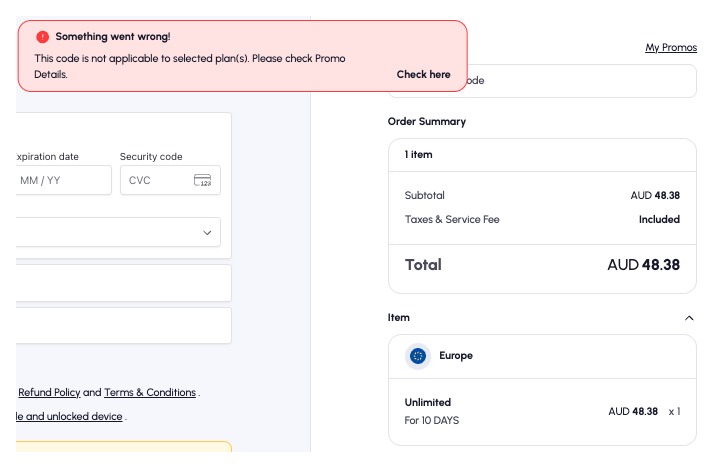
Task: Click the second empty field above Refund Policy
Action: point(124,326)
